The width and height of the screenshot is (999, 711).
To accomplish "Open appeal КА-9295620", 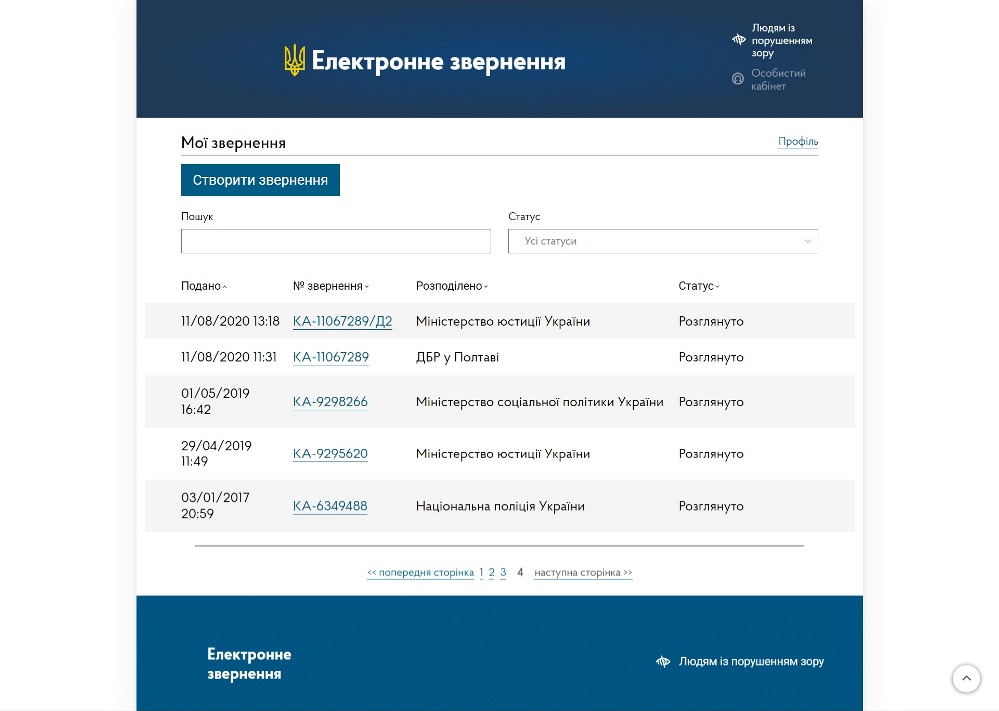I will coord(330,454).
